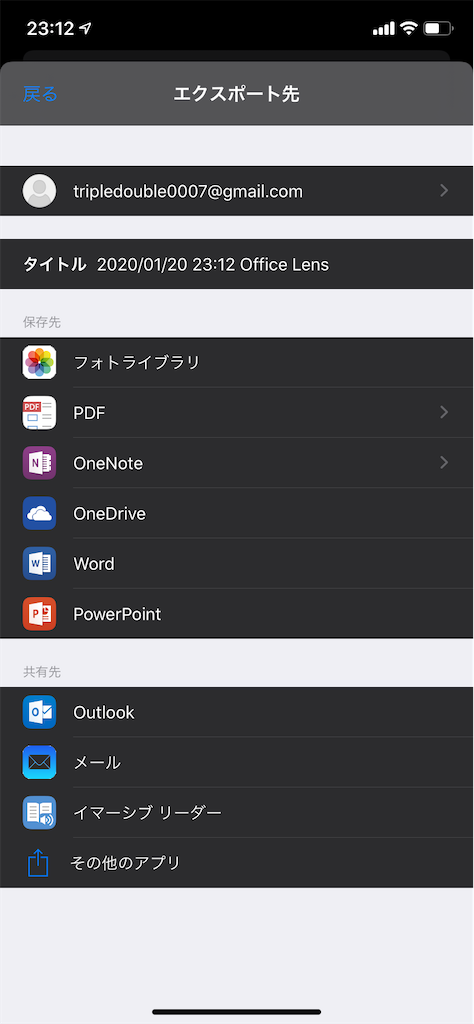Select フォトライブラリ as save destination

coord(236,362)
